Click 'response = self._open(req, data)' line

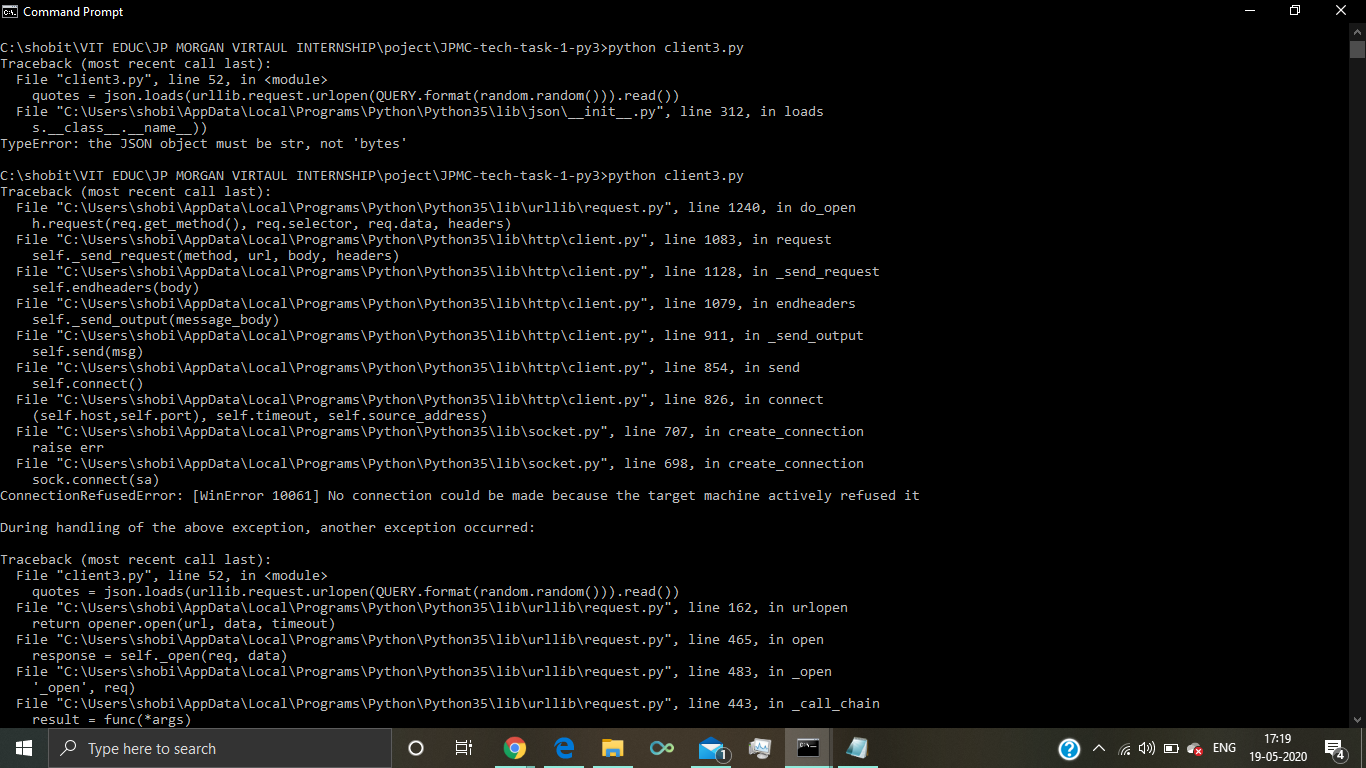point(160,656)
